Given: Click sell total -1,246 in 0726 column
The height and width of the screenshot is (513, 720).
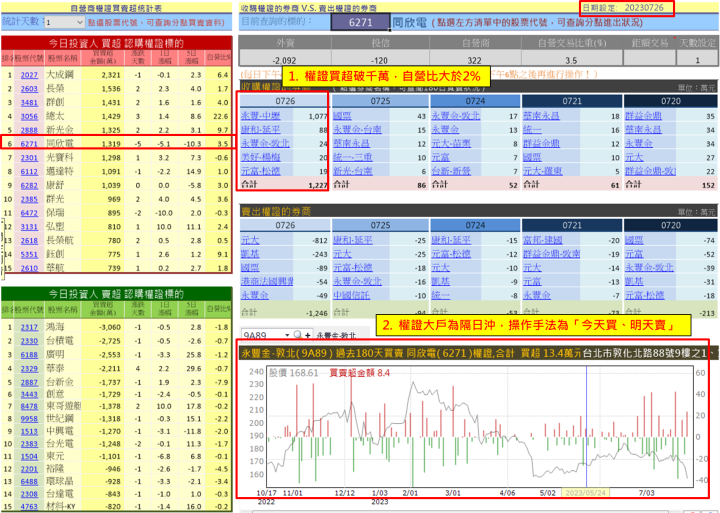Looking at the screenshot, I should pos(316,313).
